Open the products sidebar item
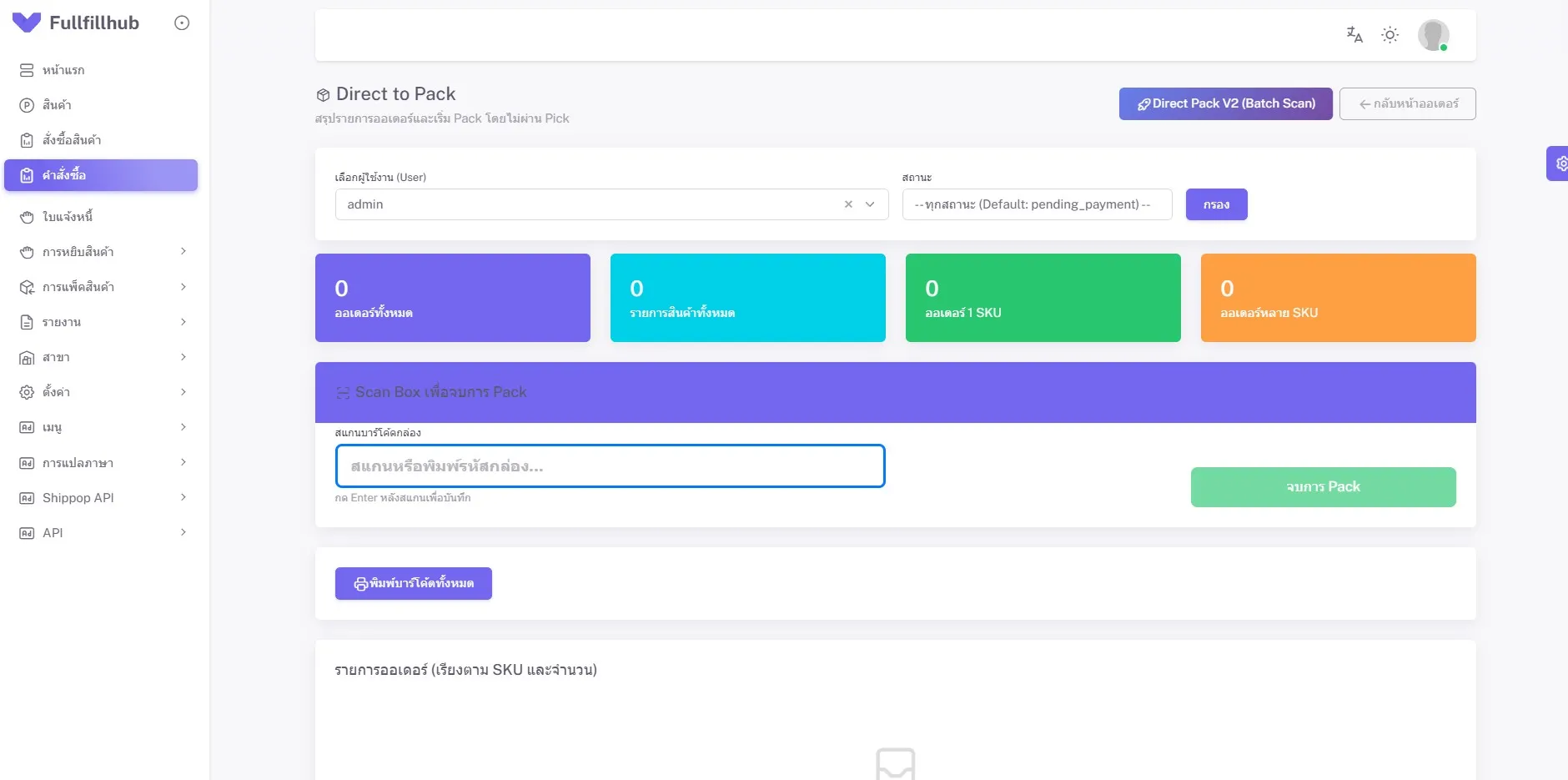This screenshot has width=1568, height=780. (57, 105)
